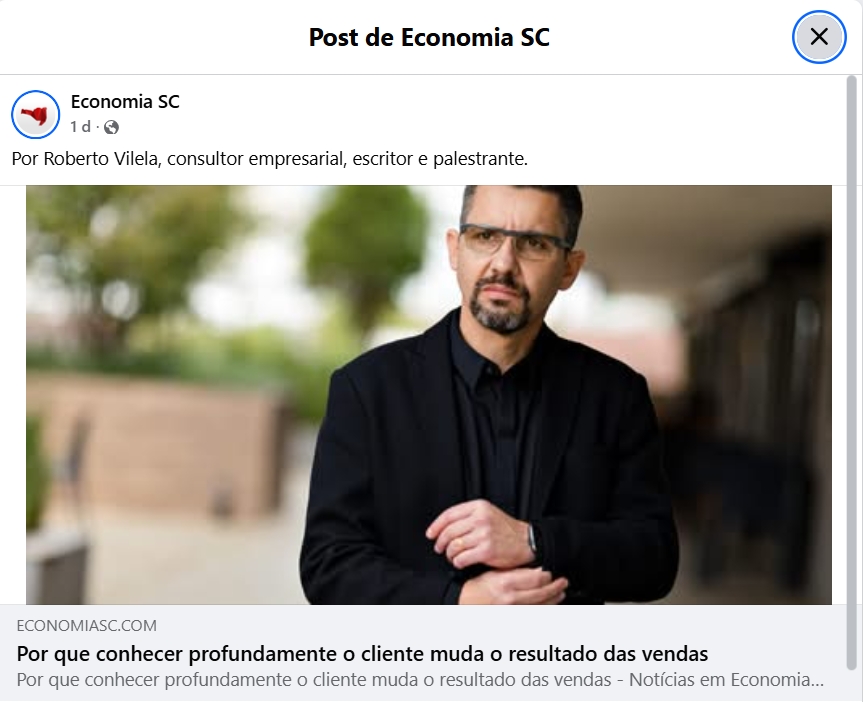This screenshot has height=702, width=863.
Task: Click the gray article description snippet
Action: tap(420, 679)
